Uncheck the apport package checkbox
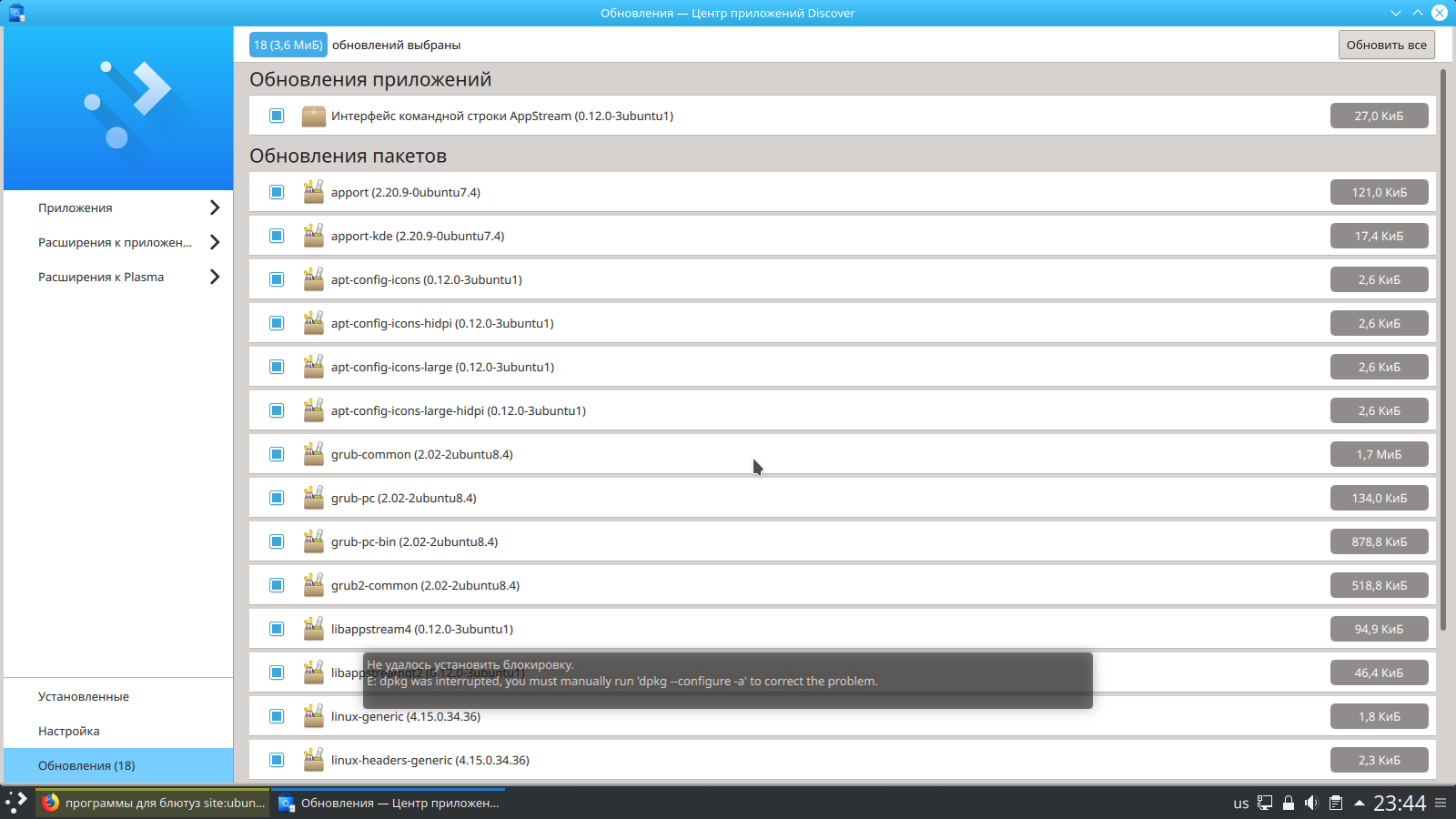 [277, 192]
